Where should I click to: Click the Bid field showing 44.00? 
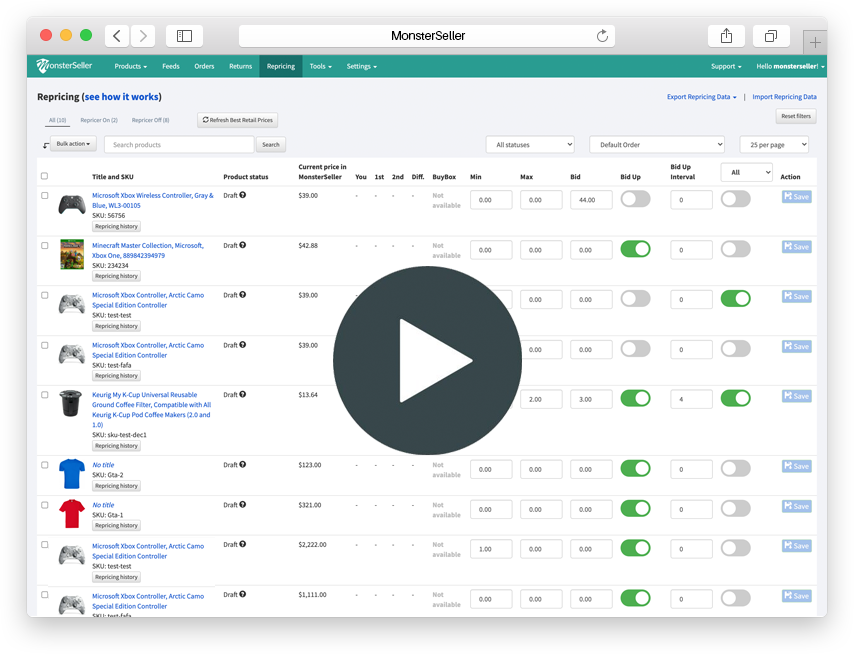pos(591,200)
